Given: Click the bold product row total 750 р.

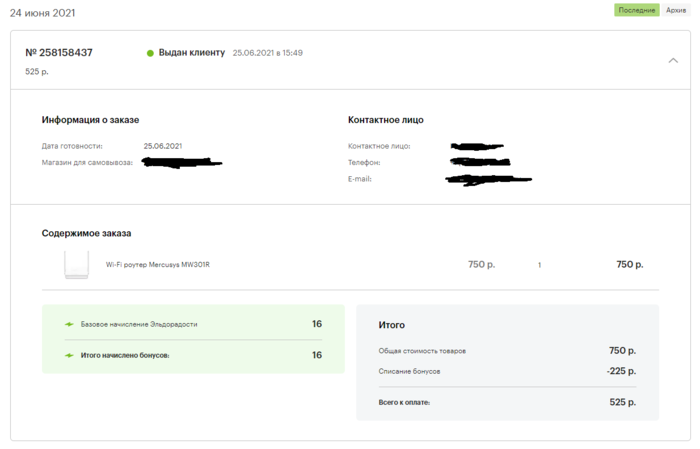Looking at the screenshot, I should coord(629,265).
